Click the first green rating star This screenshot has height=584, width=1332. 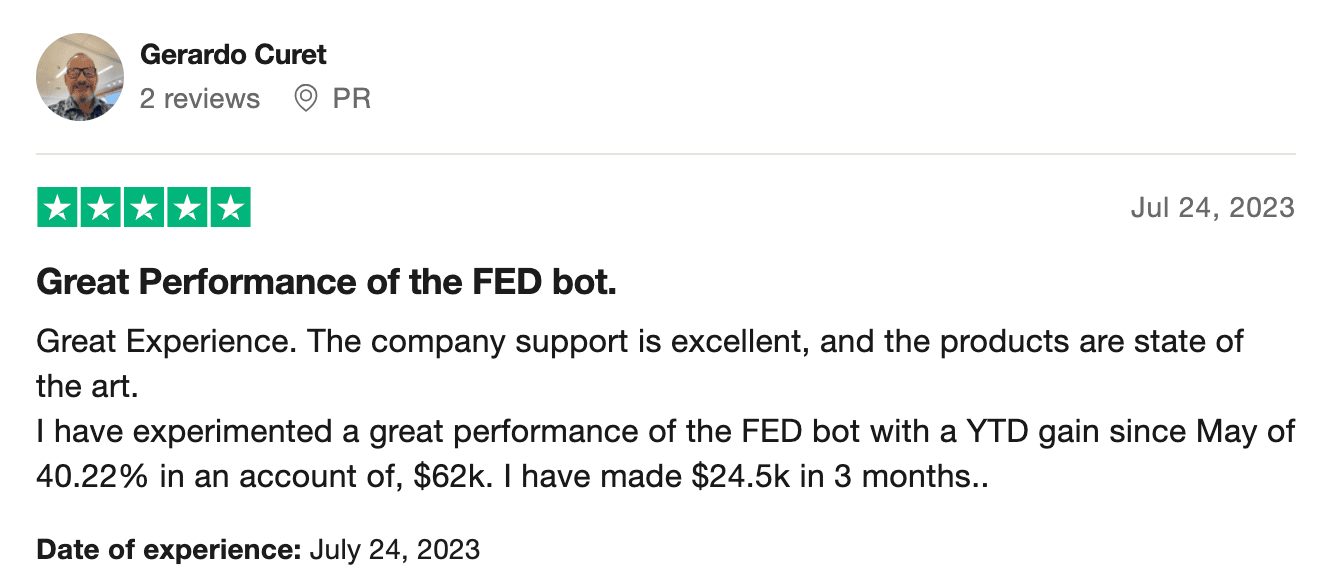click(58, 208)
